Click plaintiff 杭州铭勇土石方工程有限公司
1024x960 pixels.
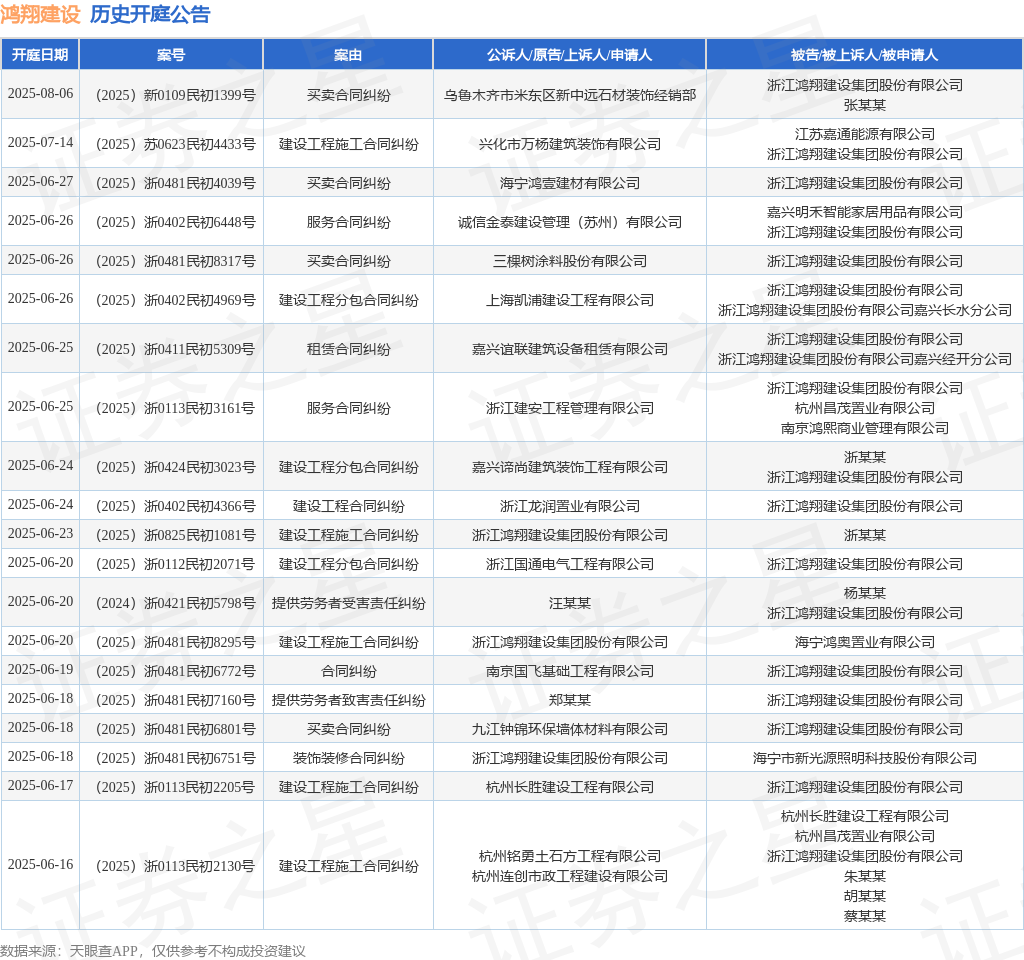click(569, 856)
